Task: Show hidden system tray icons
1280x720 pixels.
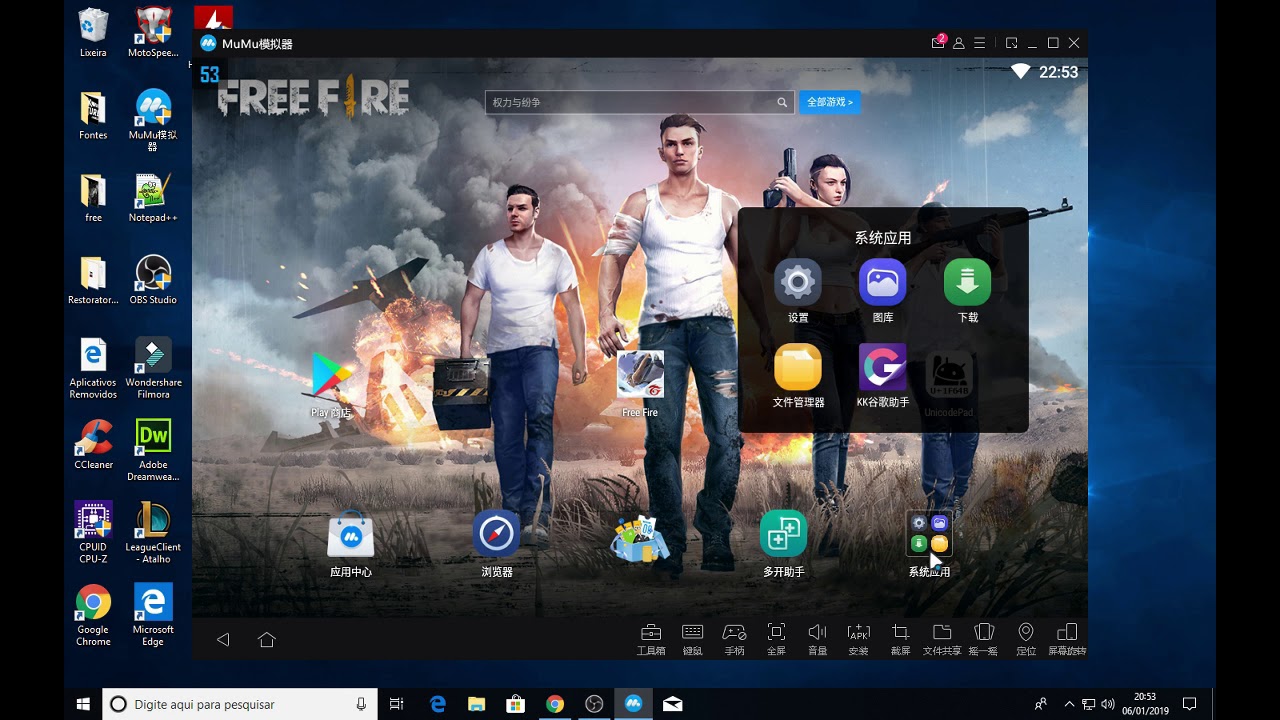Action: [x=1069, y=704]
